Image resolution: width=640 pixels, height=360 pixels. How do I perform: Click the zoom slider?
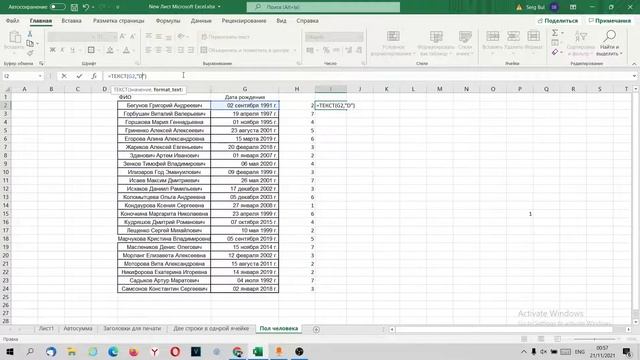pos(595,339)
